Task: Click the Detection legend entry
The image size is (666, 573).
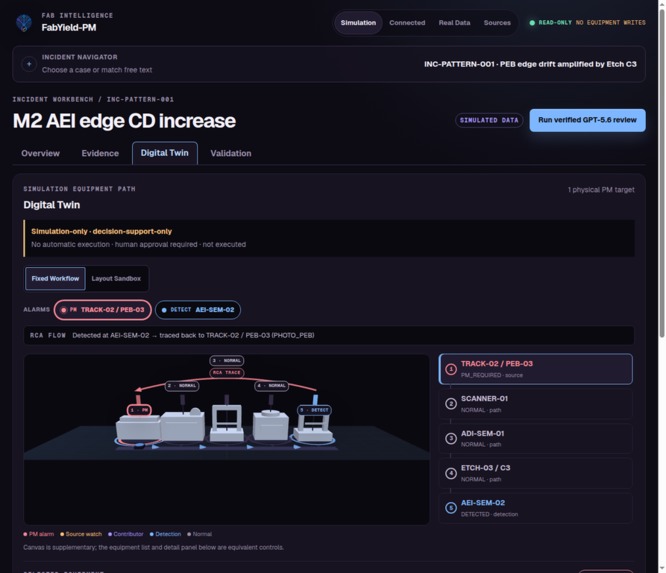Action: tap(165, 534)
